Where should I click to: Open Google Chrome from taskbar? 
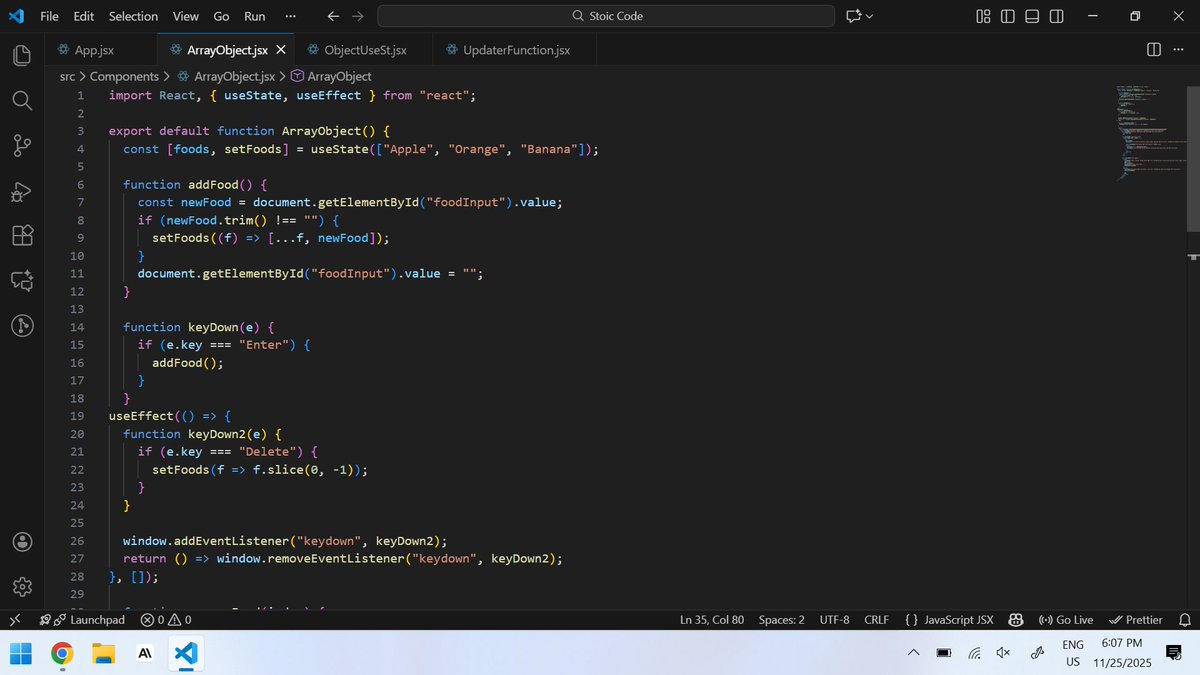[x=62, y=653]
